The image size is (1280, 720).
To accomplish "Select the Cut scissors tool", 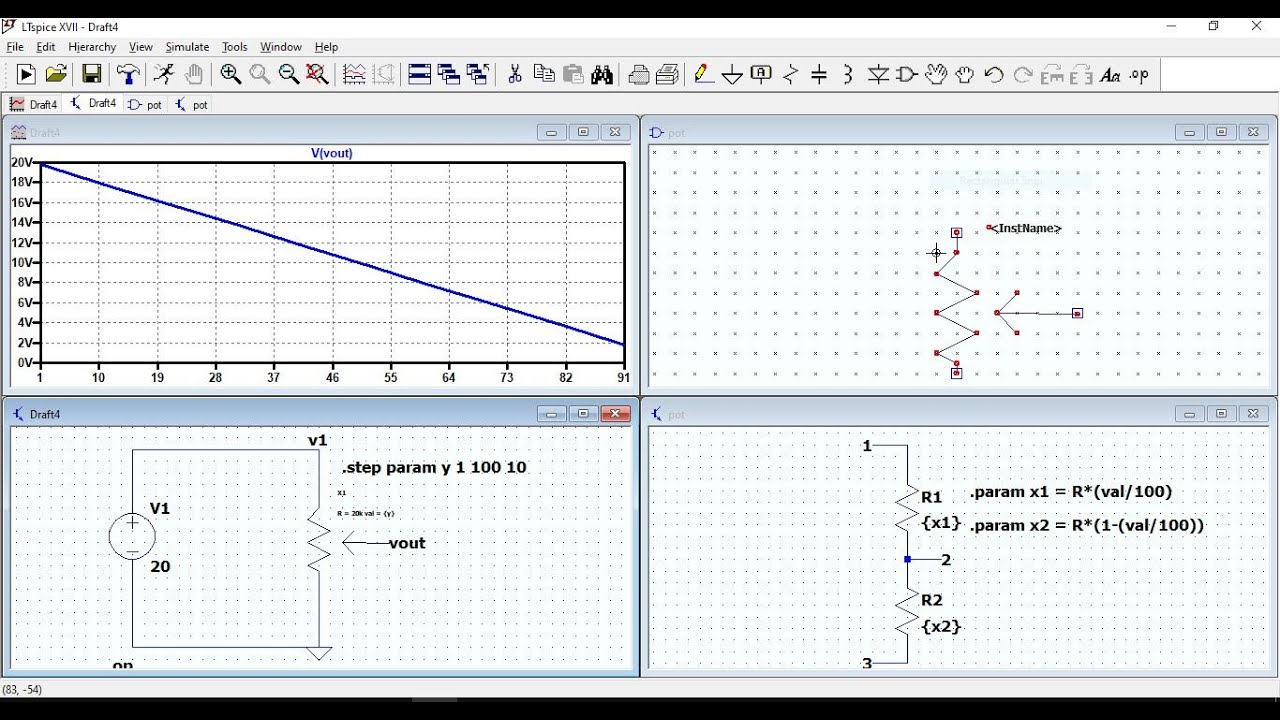I will pyautogui.click(x=515, y=74).
